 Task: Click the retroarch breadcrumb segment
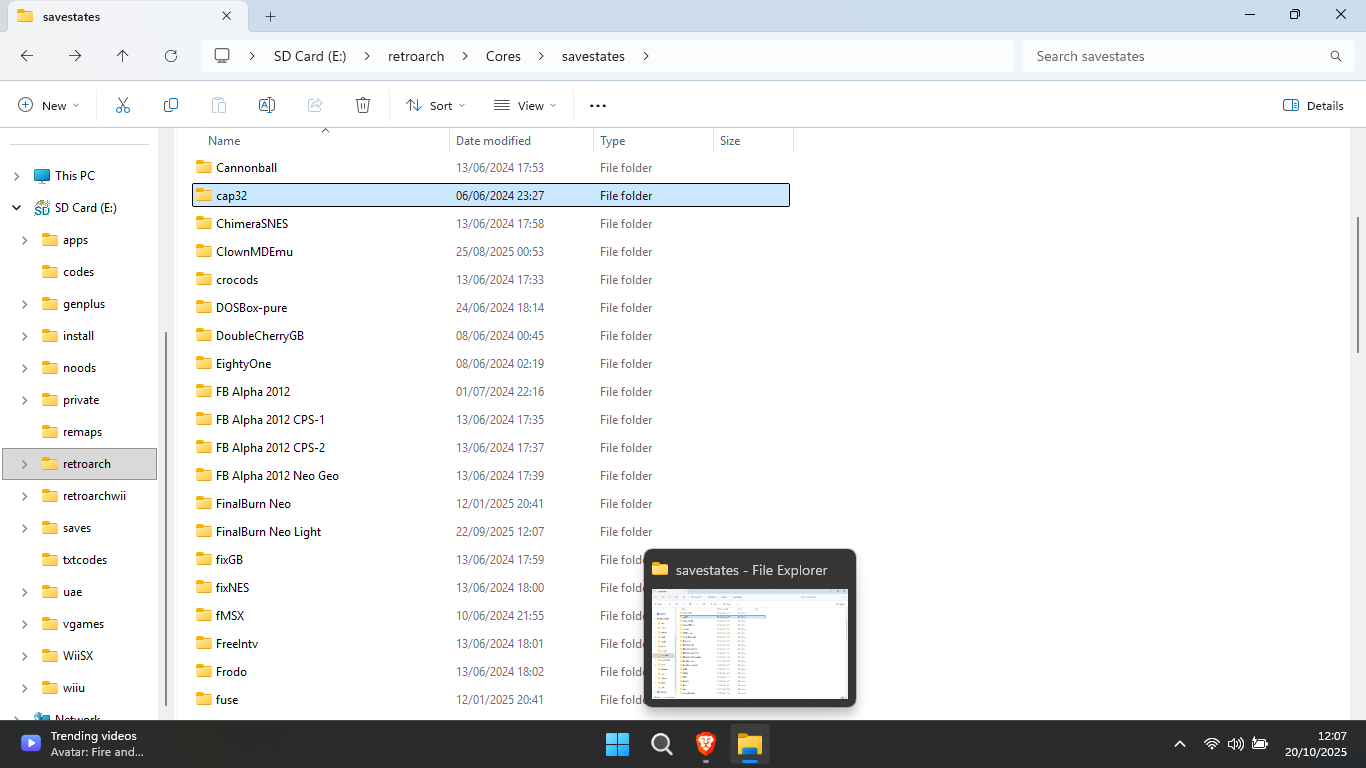point(416,56)
